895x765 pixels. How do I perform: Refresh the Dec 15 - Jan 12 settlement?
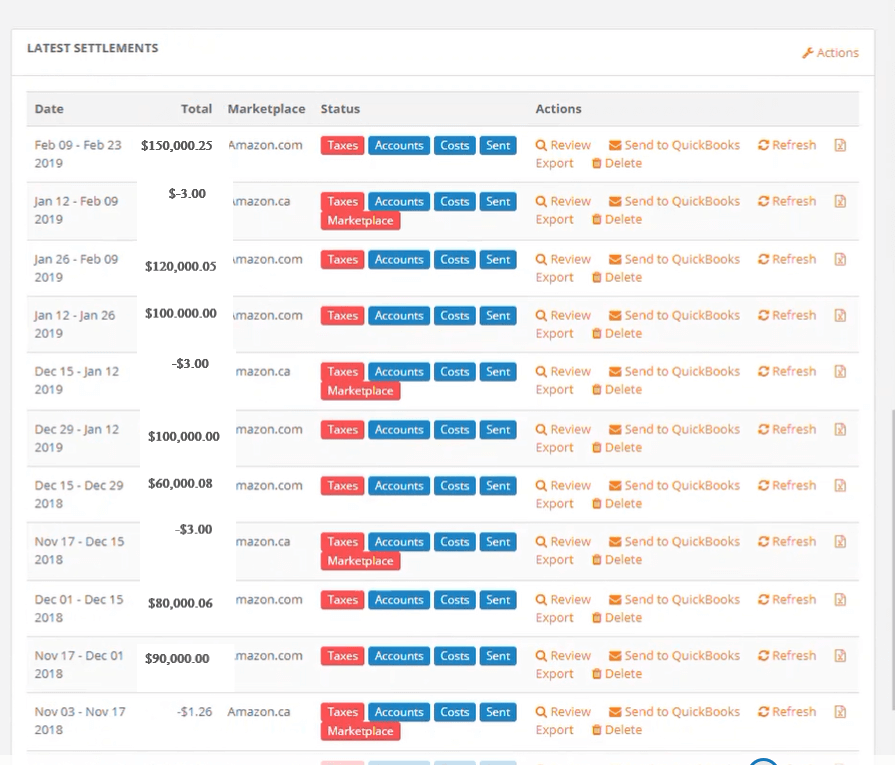tap(787, 371)
